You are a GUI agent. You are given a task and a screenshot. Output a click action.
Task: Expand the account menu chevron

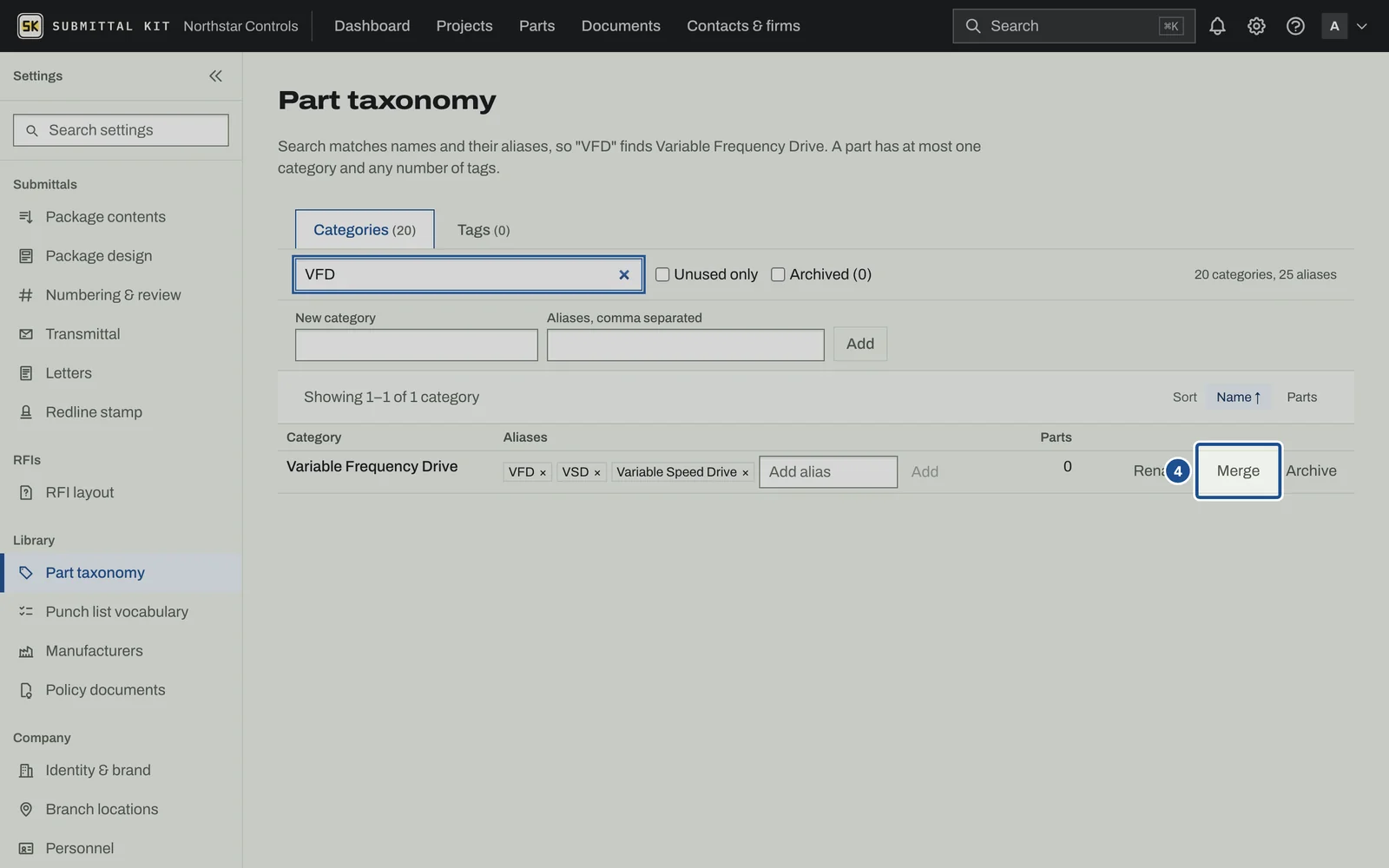tap(1361, 26)
